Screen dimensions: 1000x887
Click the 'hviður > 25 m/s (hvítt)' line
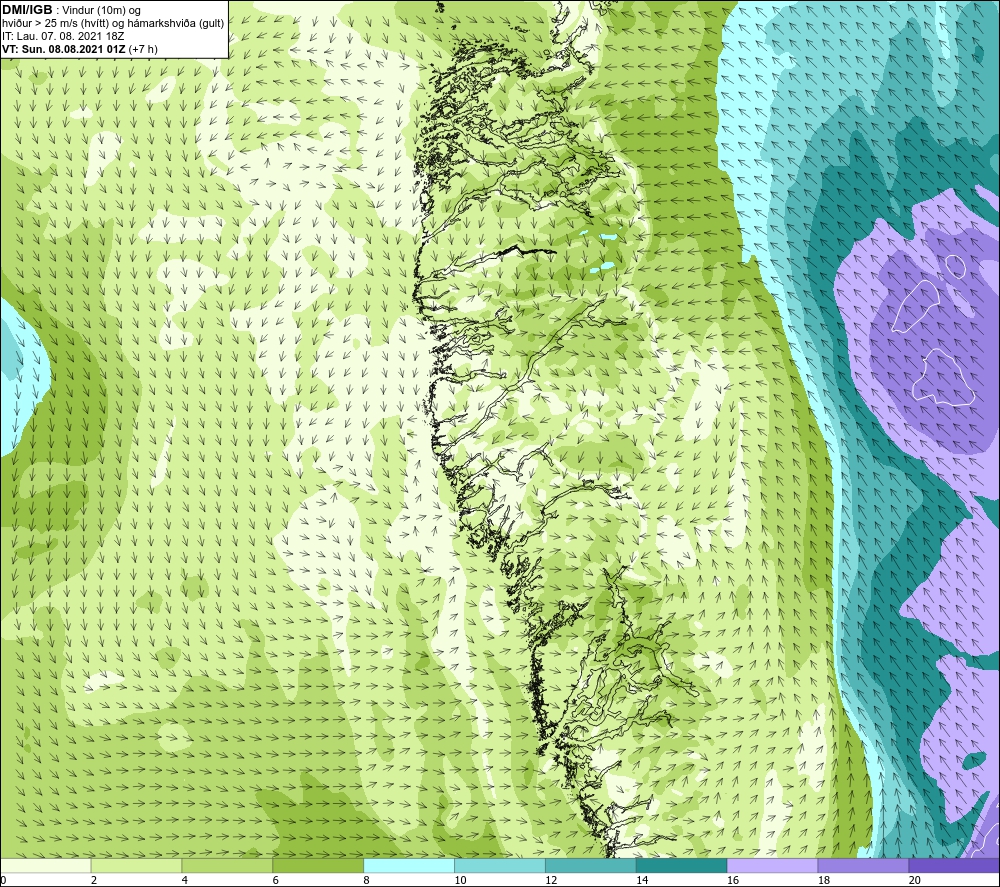55,24
